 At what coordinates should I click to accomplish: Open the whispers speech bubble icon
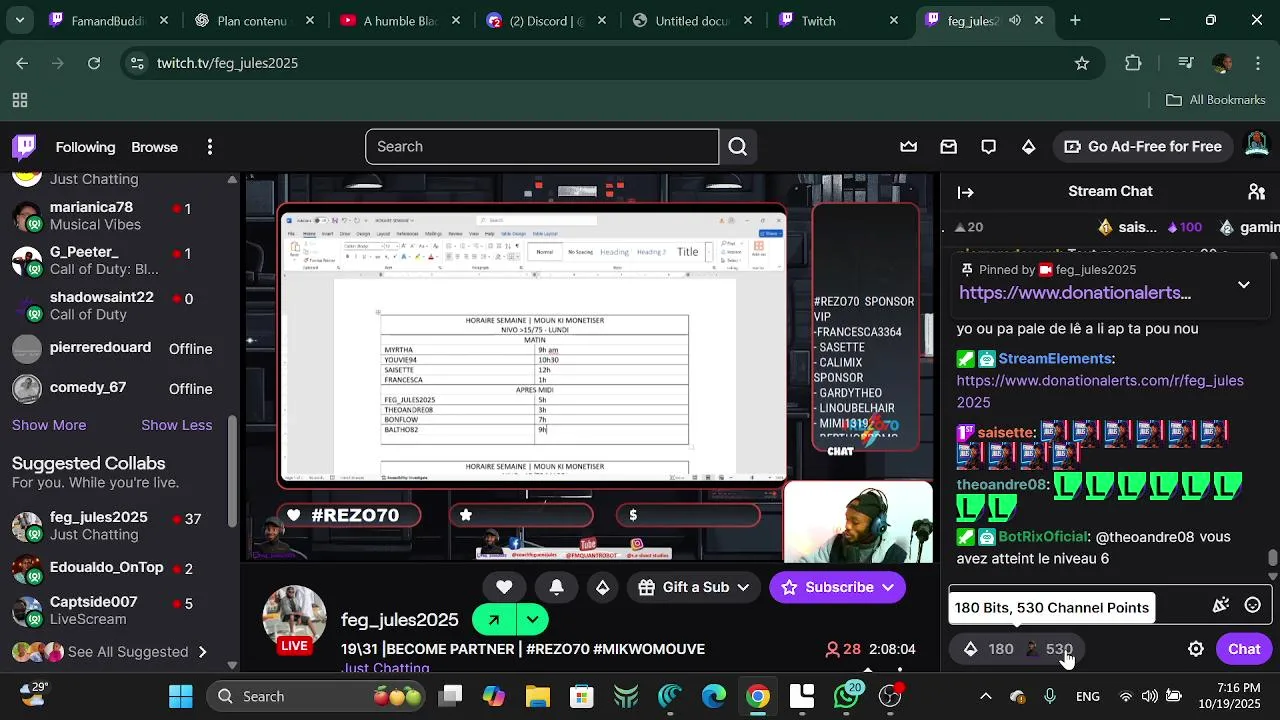coord(989,147)
